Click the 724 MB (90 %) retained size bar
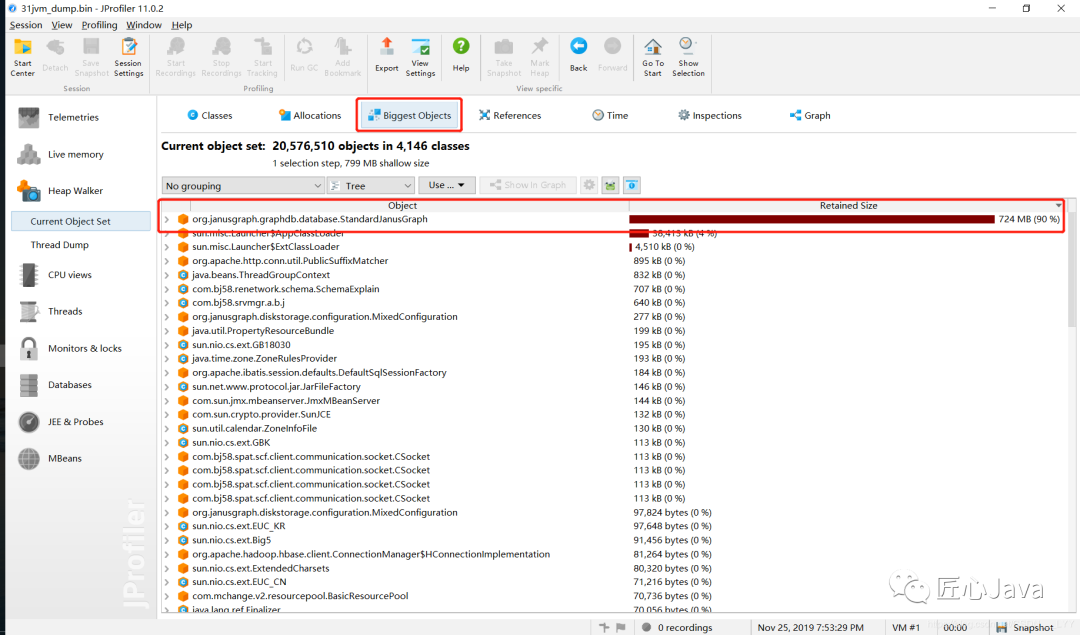 [x=811, y=219]
